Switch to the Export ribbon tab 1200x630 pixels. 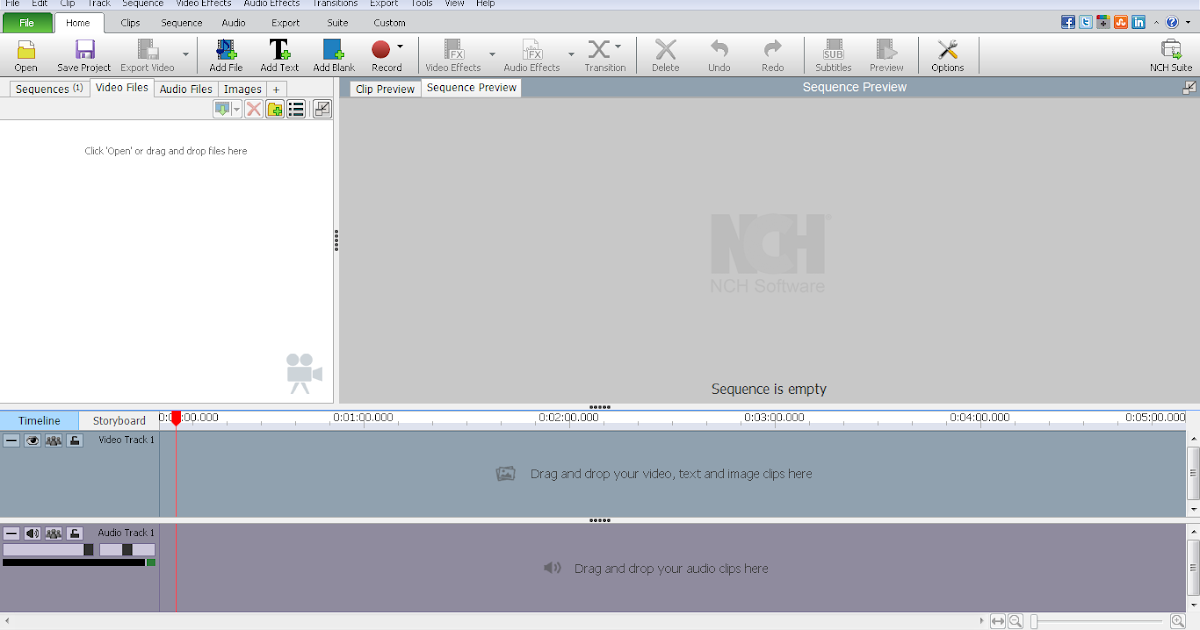(x=286, y=22)
